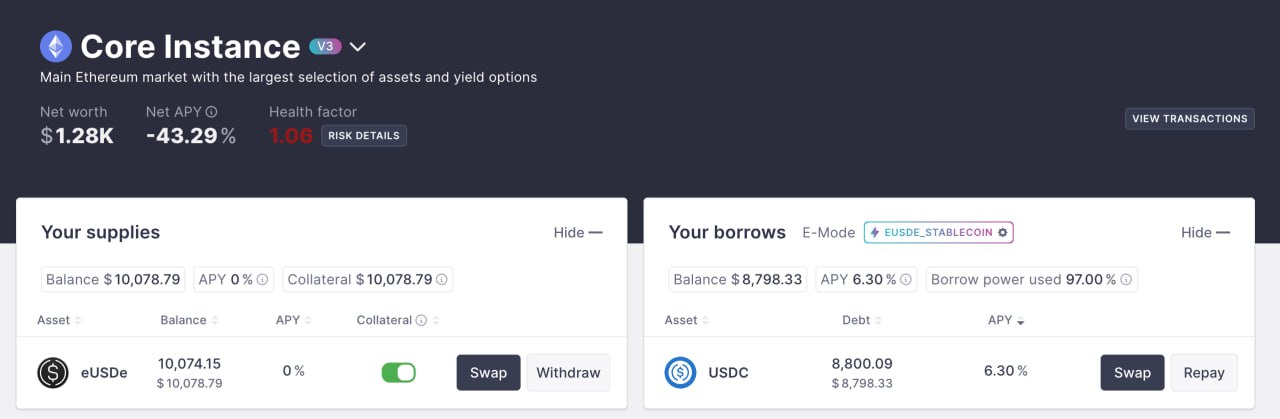Open E-Mode settings gear in EUSDE_STABLECOIN badge

(1003, 232)
